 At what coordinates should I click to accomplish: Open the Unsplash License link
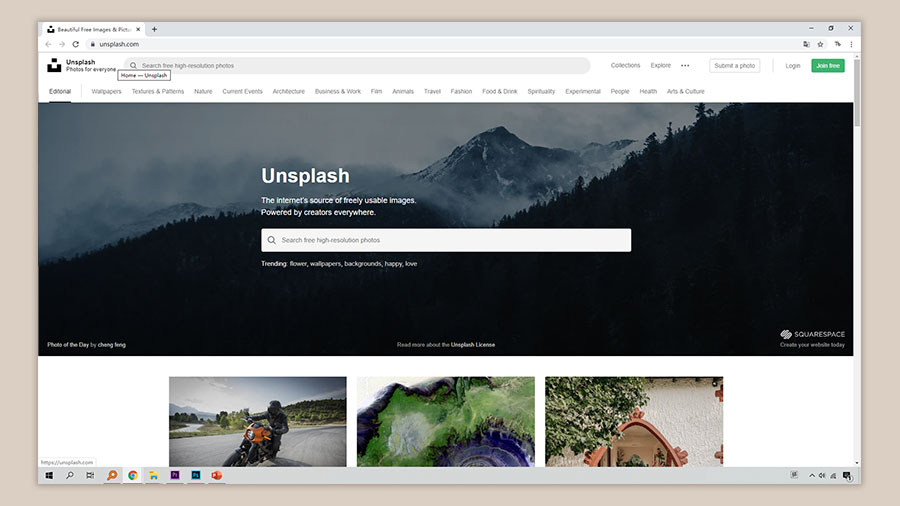pyautogui.click(x=473, y=345)
